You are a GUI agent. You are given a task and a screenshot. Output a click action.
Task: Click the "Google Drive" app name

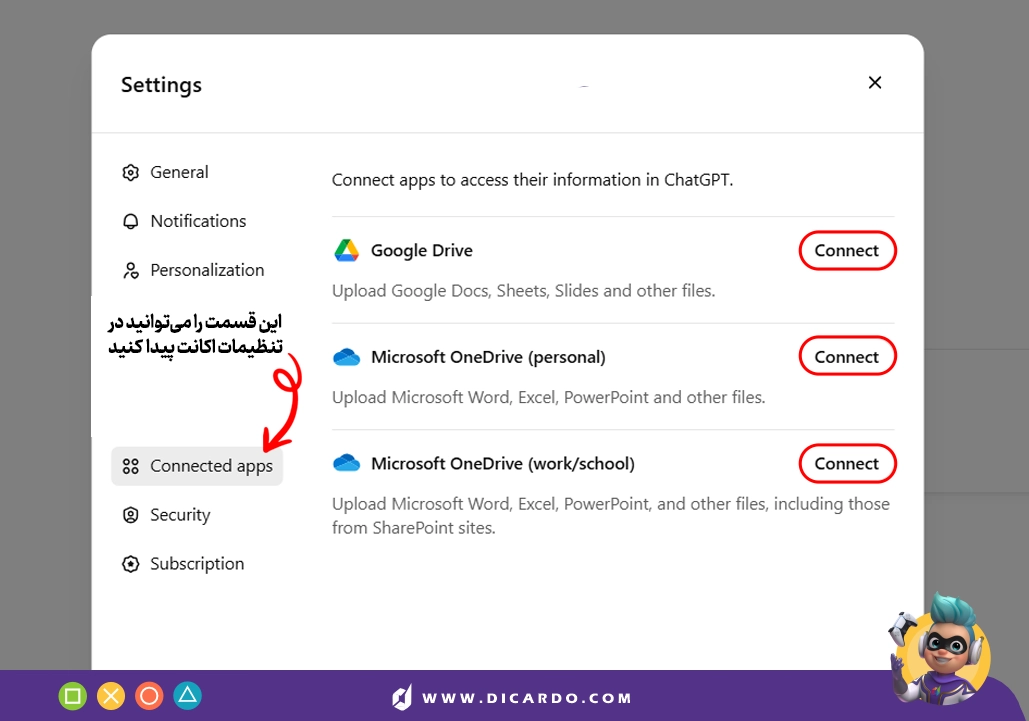(422, 251)
